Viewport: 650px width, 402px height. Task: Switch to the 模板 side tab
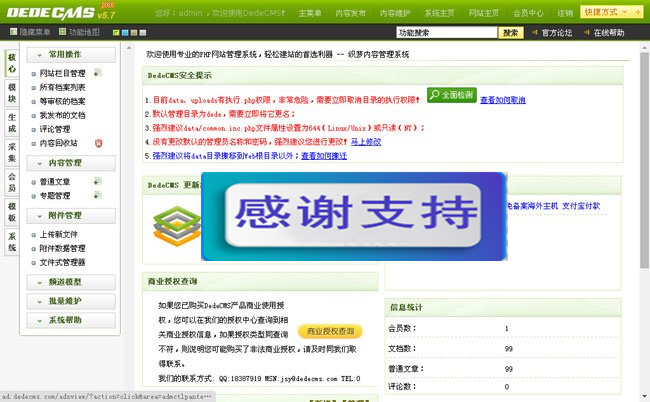(12, 212)
